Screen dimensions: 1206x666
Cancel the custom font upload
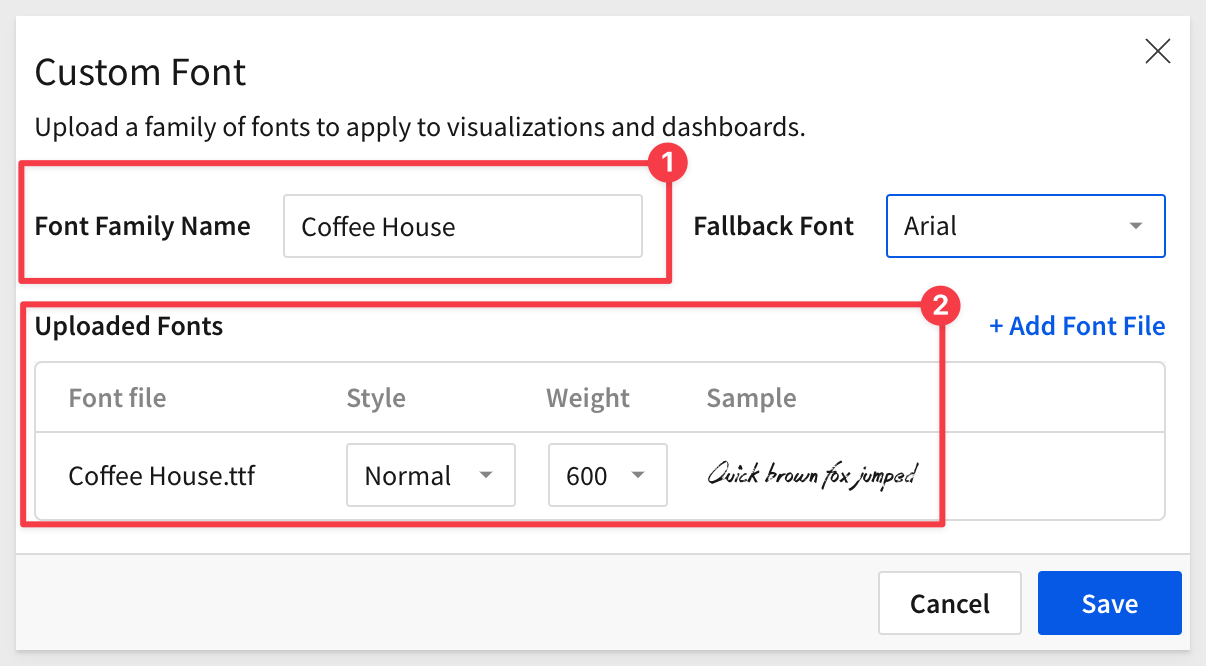click(x=950, y=603)
